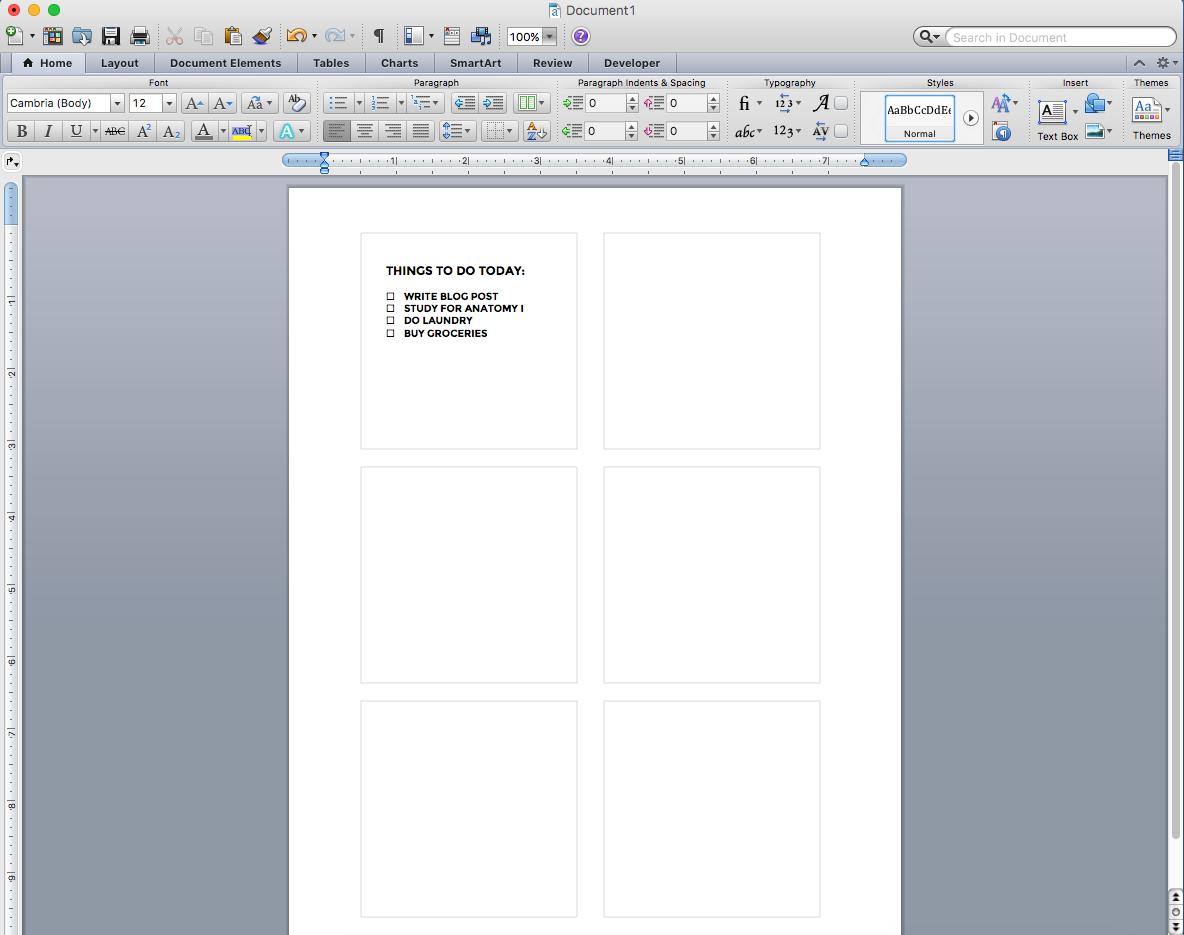Toggle the Sidebar icon
1184x935 pixels.
coord(413,35)
